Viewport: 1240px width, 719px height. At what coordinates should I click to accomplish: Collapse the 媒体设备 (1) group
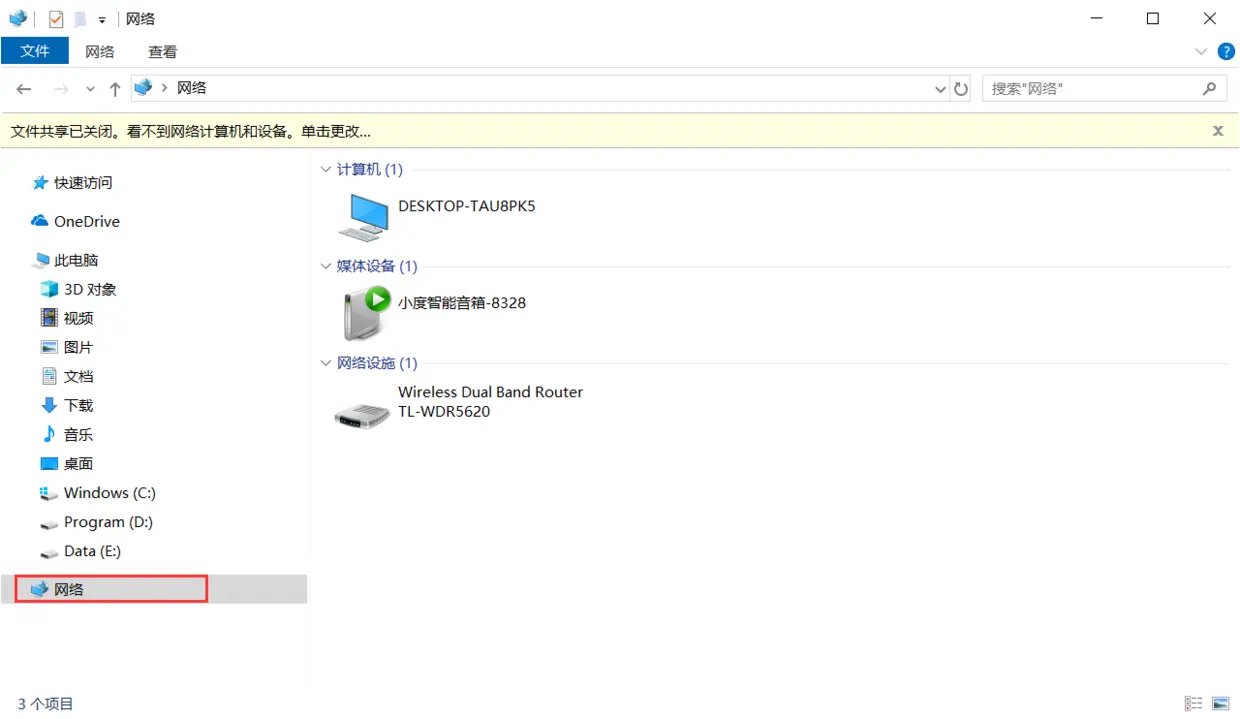pos(325,267)
